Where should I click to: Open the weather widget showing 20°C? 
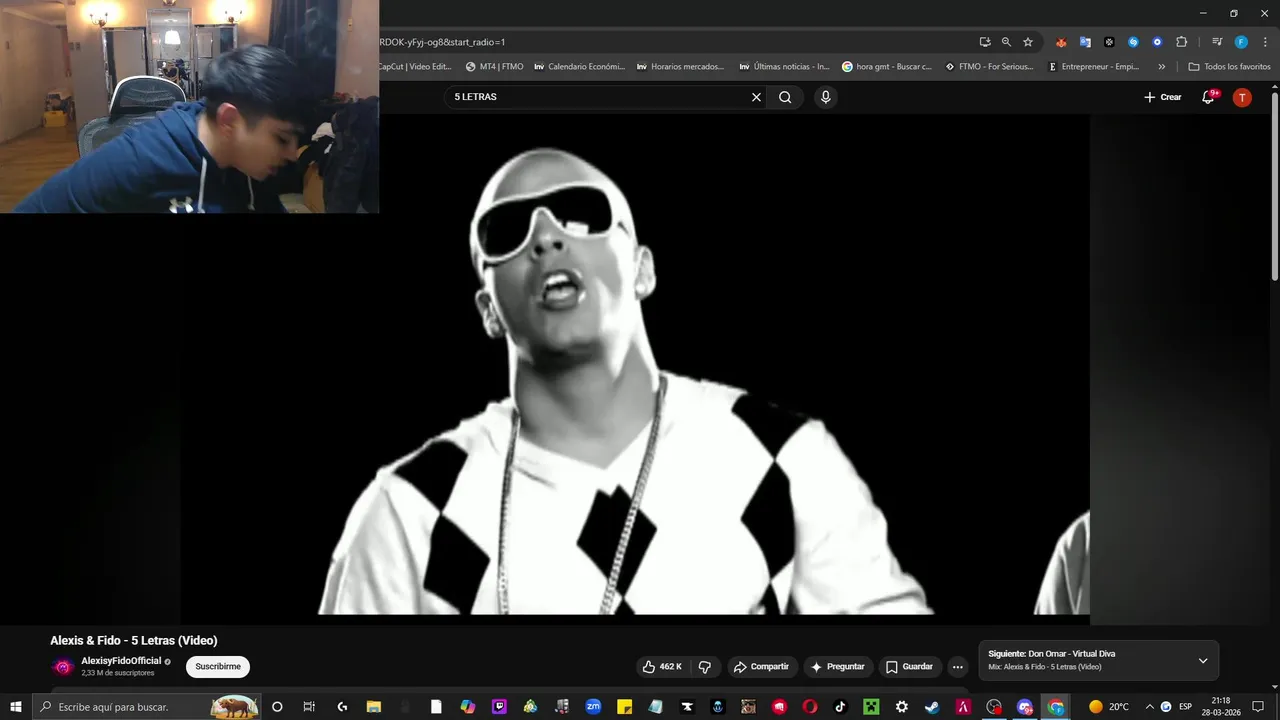pos(1109,707)
